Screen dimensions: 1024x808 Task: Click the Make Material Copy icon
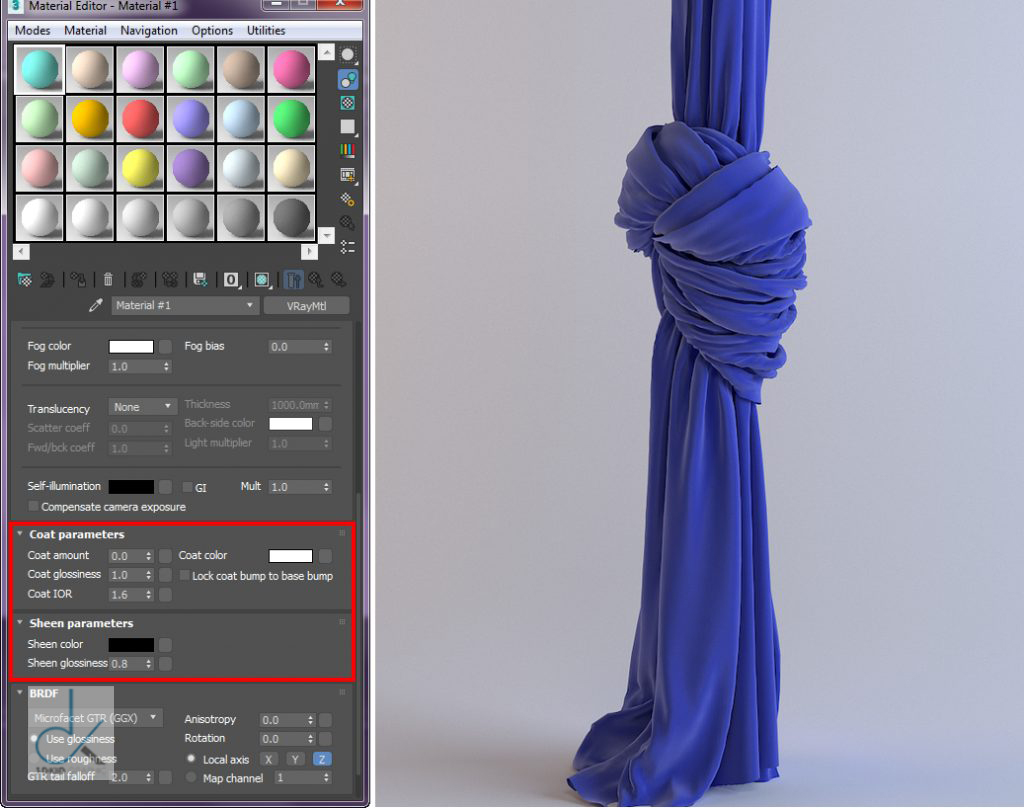coord(138,280)
